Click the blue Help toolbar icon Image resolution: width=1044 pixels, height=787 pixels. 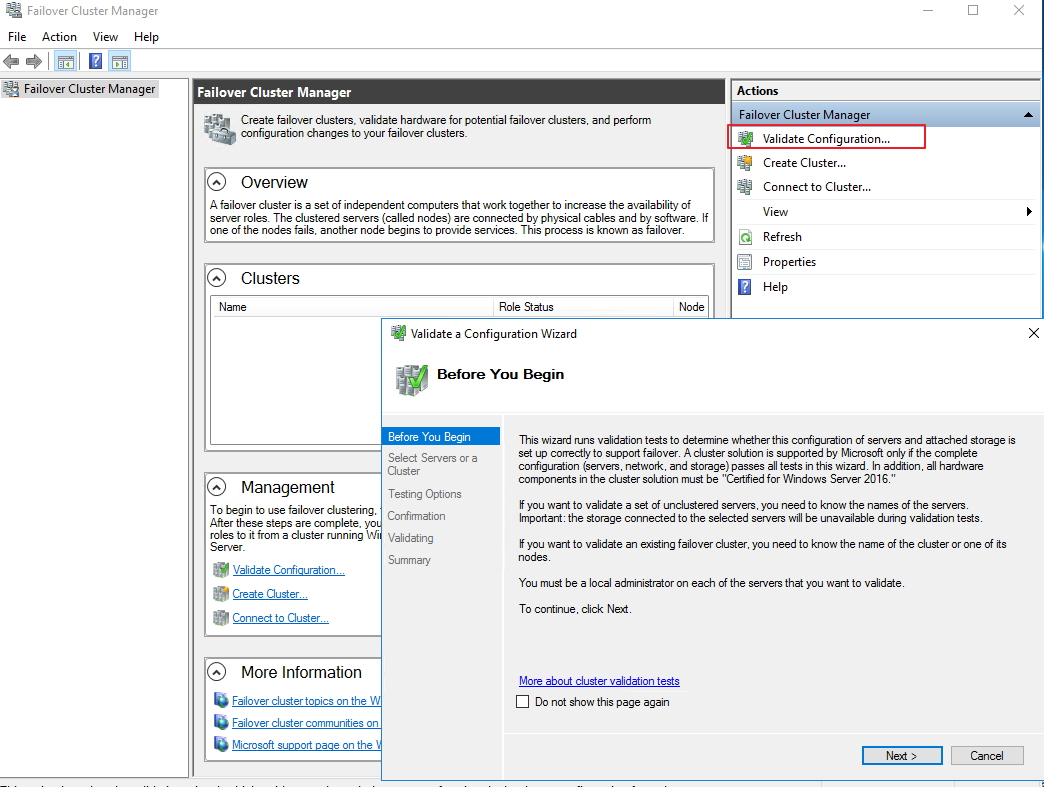tap(95, 62)
